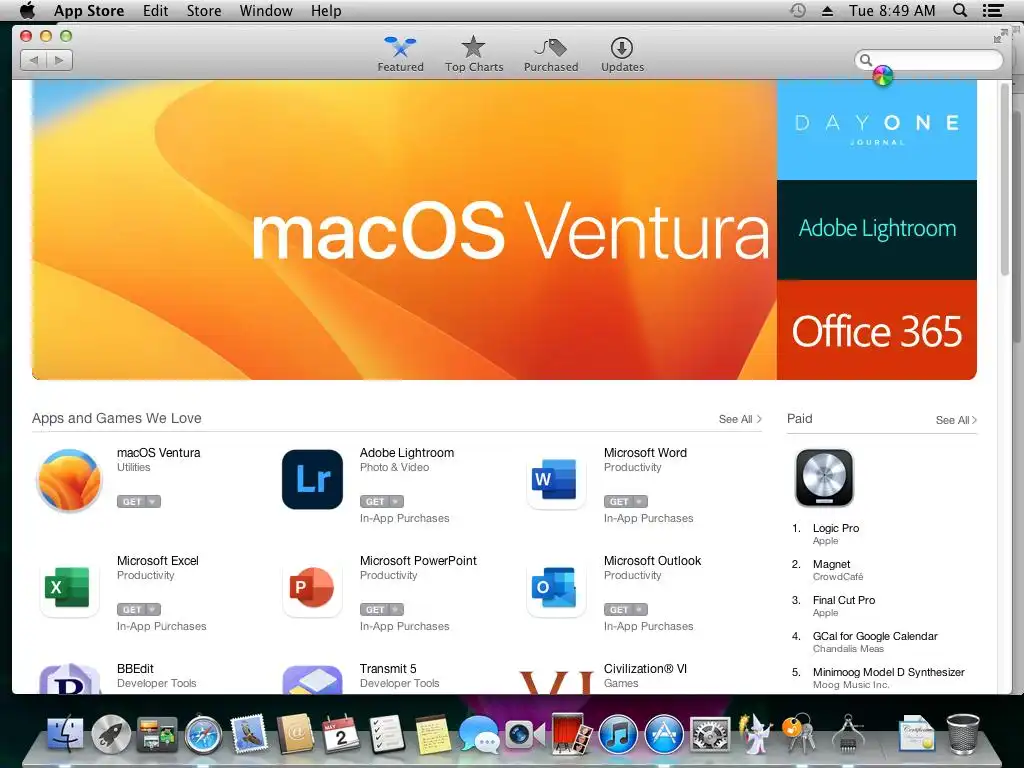Open the Trash in the Dock
1024x768 pixels.
click(963, 734)
